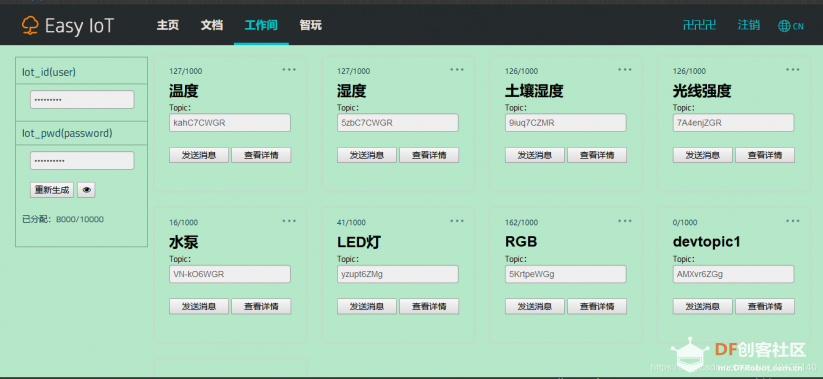This screenshot has width=823, height=379.
Task: Click the 0/1000 count on devtopic1 card
Action: tap(685, 223)
